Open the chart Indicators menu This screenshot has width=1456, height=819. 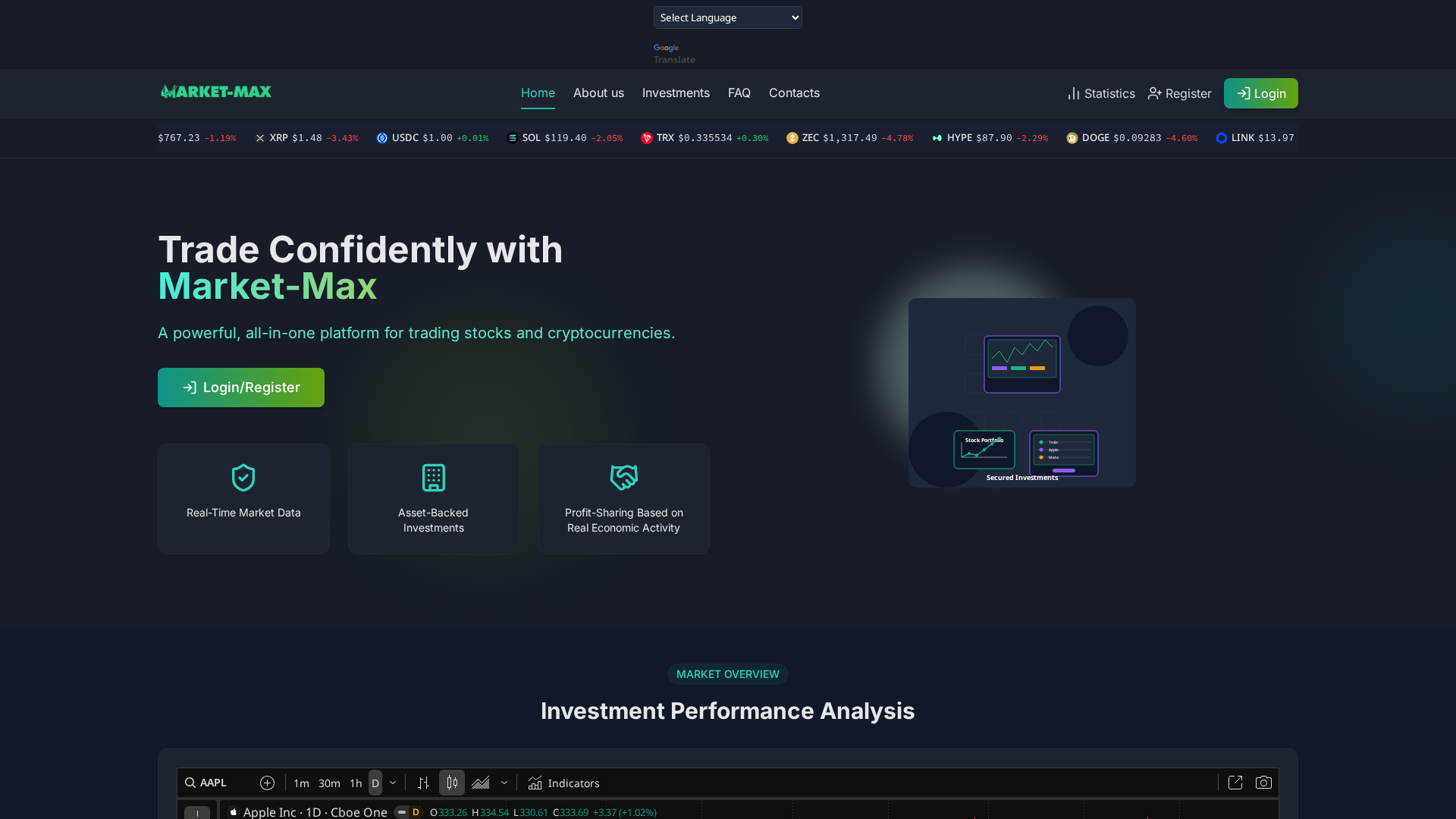563,783
